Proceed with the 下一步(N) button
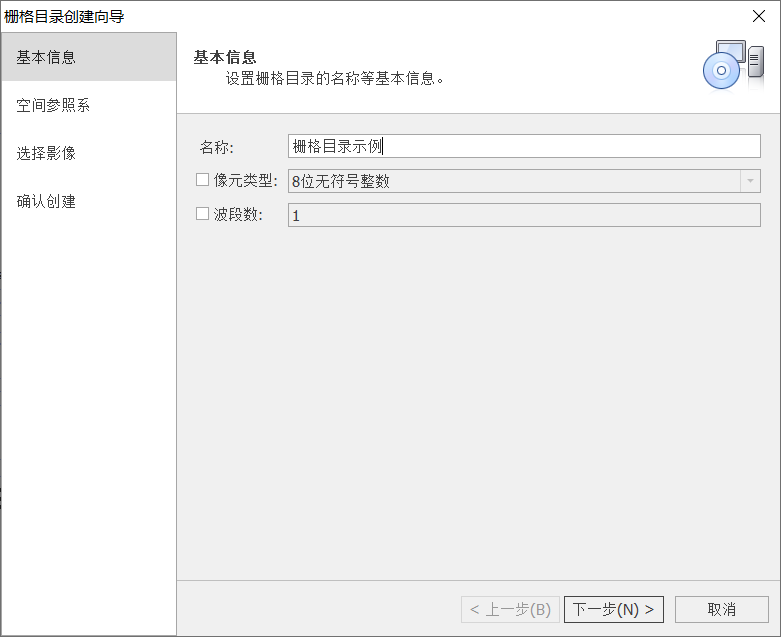This screenshot has height=637, width=781. click(614, 609)
